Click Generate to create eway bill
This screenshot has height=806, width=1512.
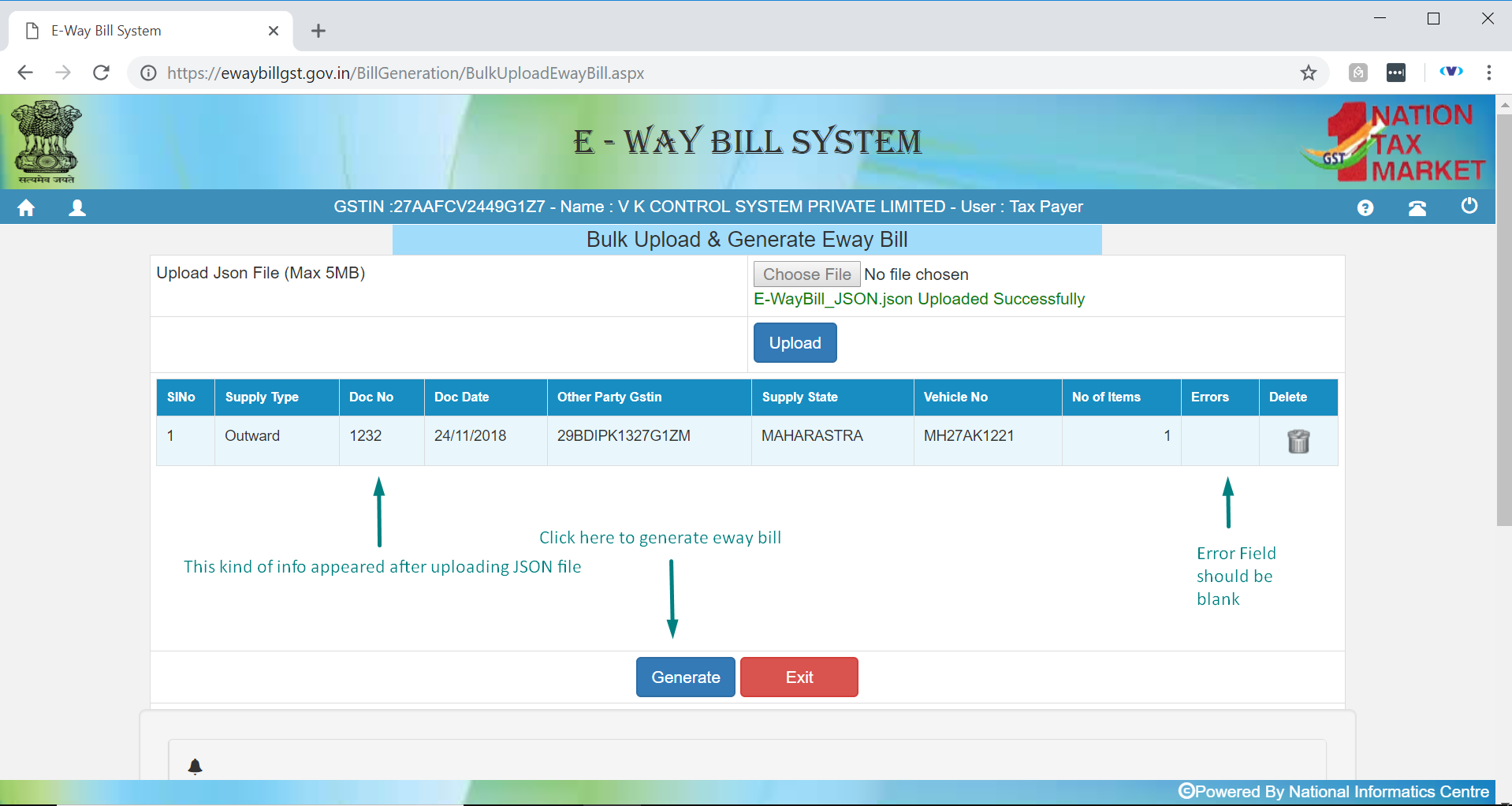[685, 677]
